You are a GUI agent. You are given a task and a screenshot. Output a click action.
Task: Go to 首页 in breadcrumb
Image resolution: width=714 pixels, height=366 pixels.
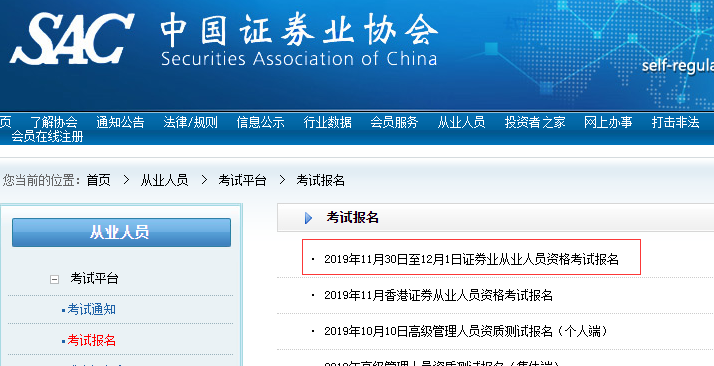[x=99, y=180]
